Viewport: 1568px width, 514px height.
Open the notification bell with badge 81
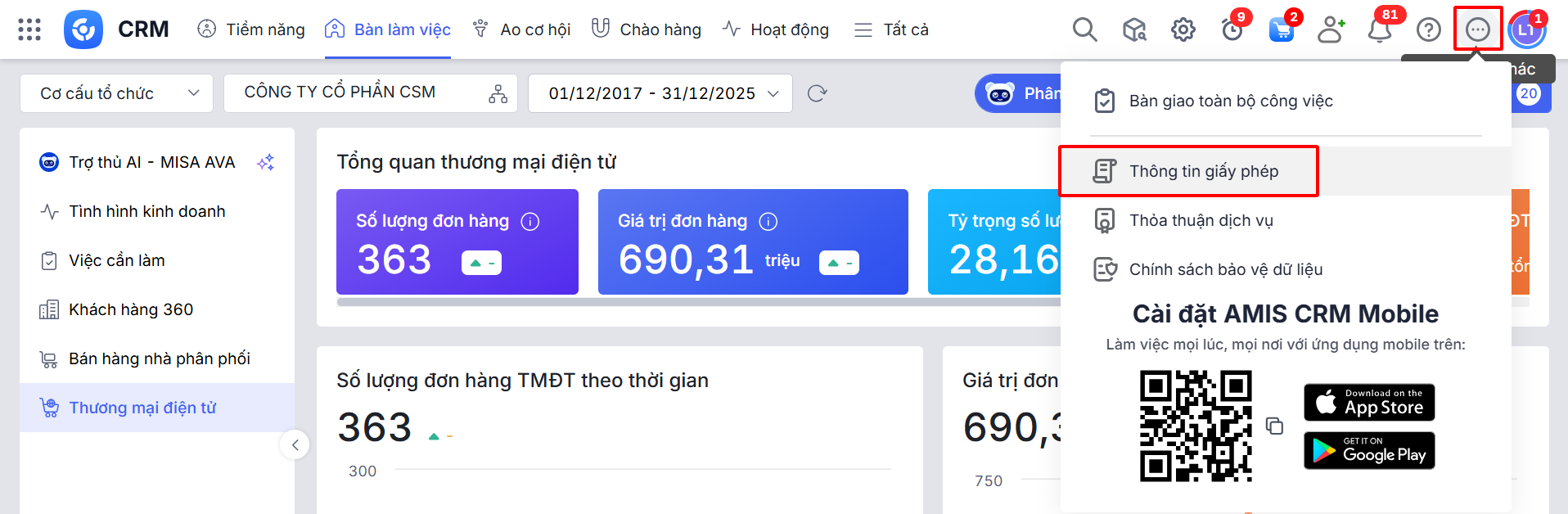point(1381,29)
